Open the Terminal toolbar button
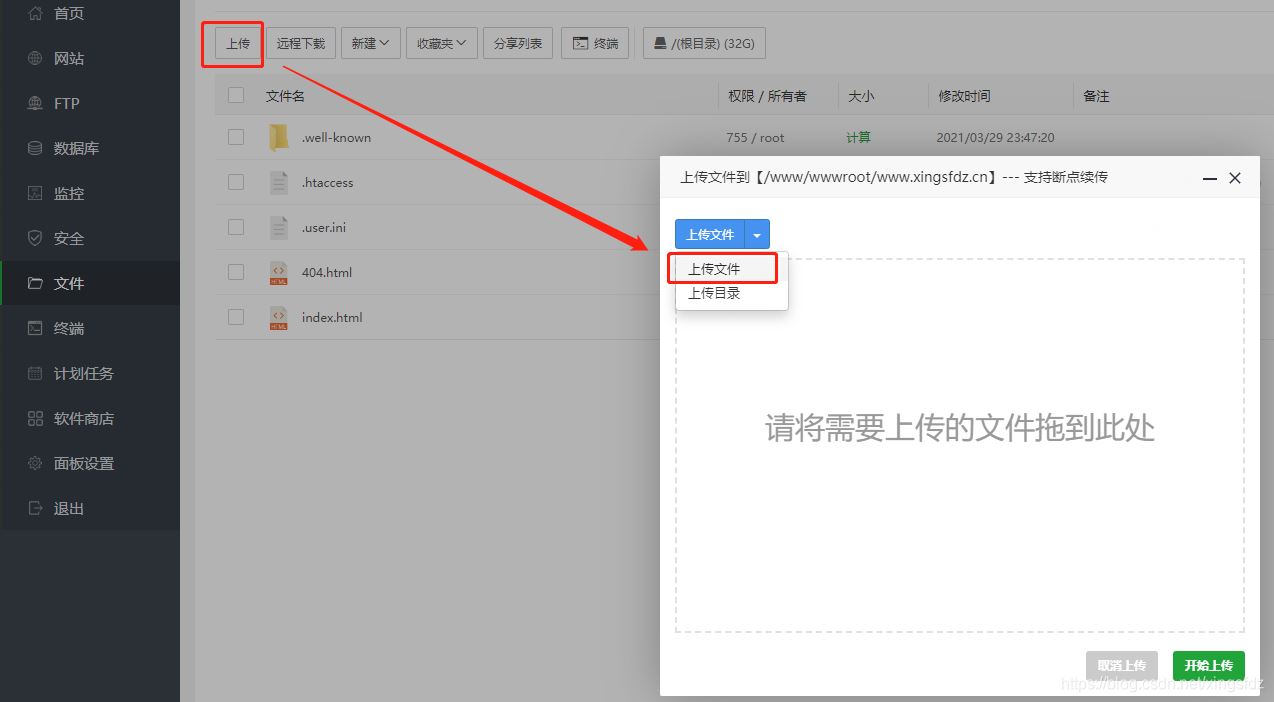 [596, 43]
